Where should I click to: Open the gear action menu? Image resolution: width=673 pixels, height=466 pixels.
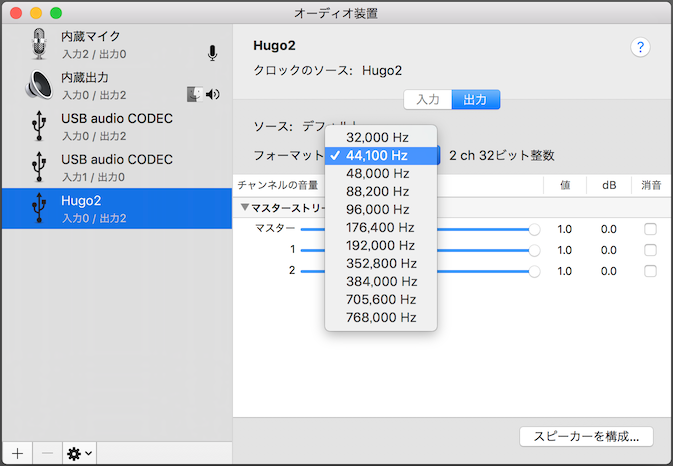point(79,453)
